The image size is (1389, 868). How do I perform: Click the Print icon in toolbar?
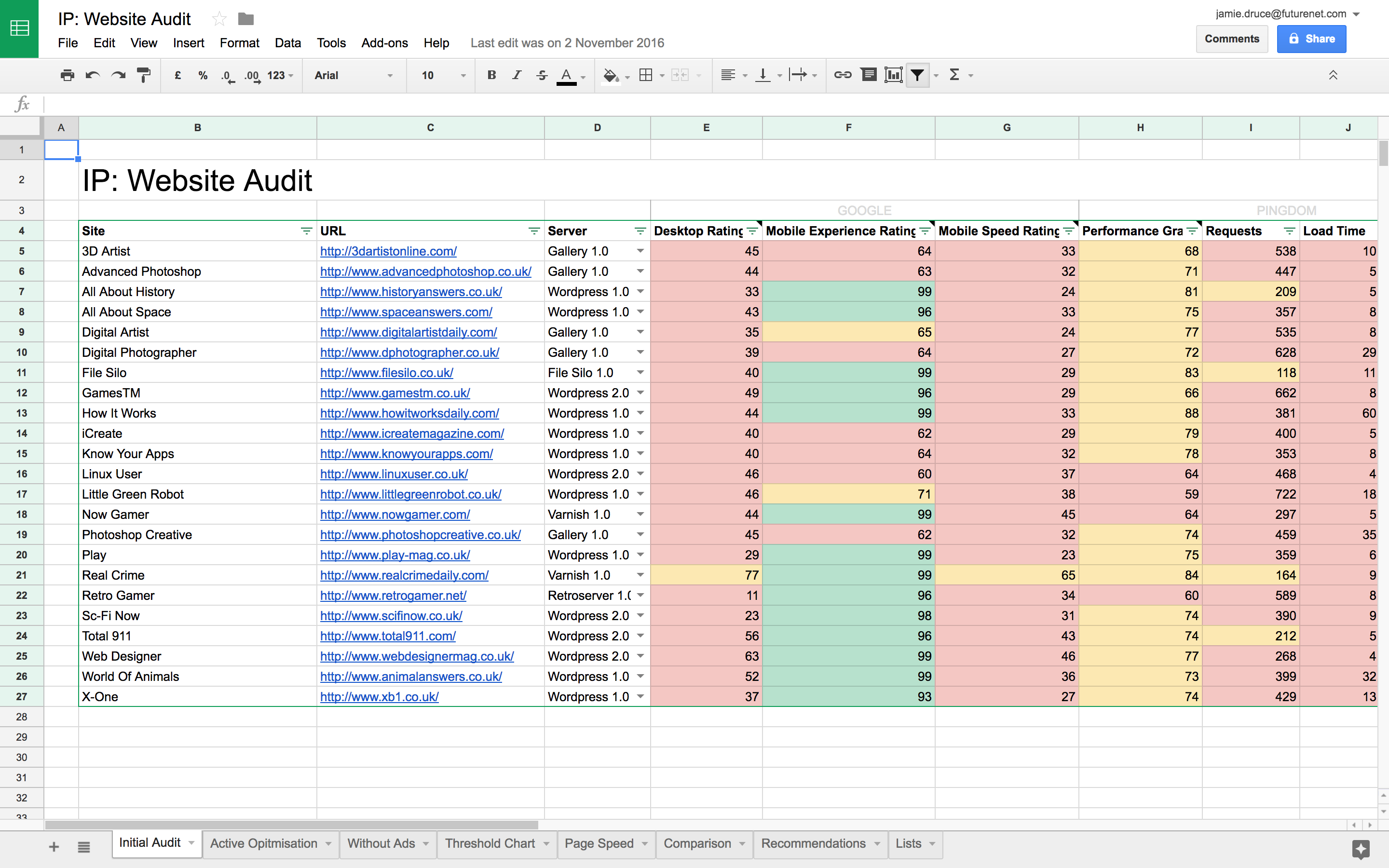[x=67, y=75]
